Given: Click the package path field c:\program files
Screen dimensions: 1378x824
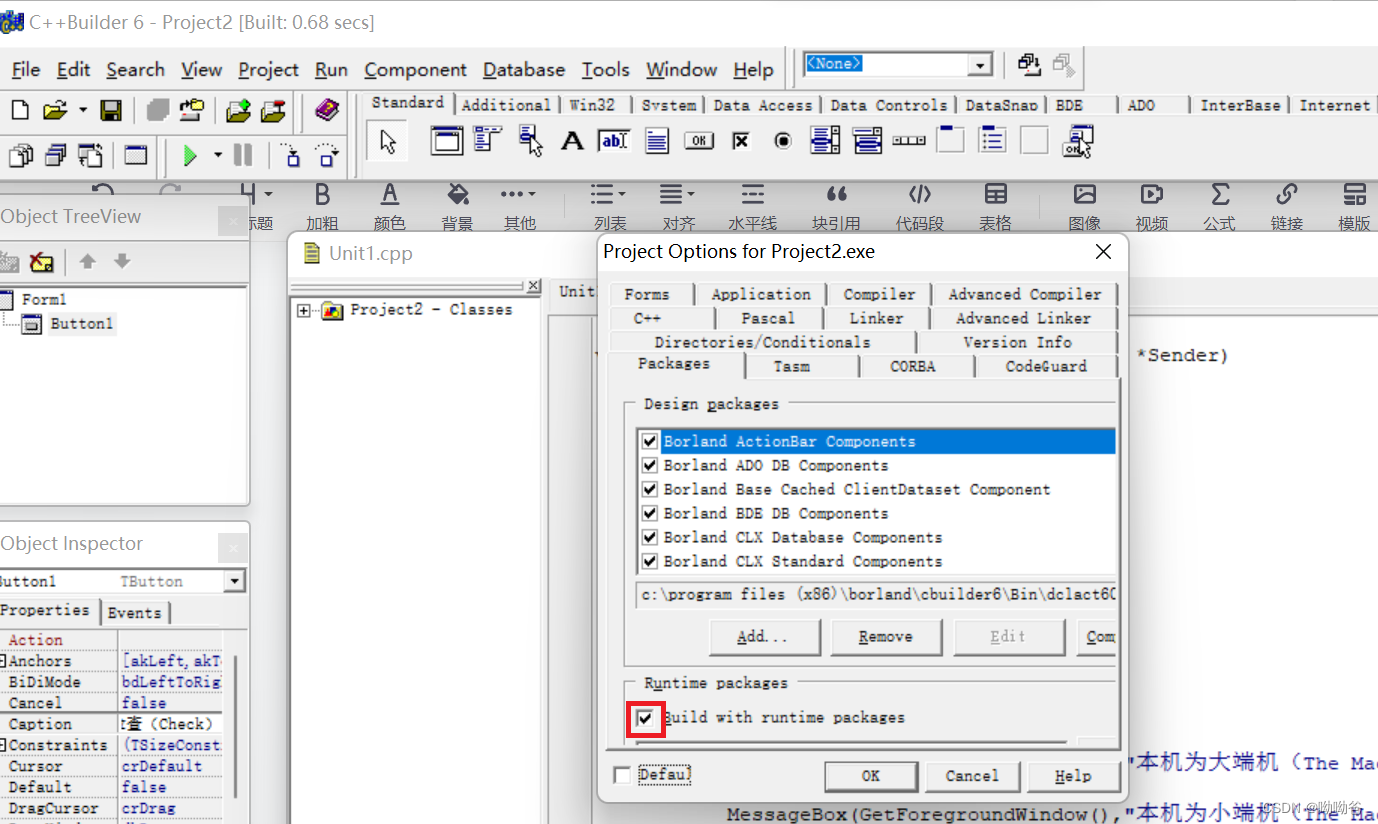Looking at the screenshot, I should [878, 594].
